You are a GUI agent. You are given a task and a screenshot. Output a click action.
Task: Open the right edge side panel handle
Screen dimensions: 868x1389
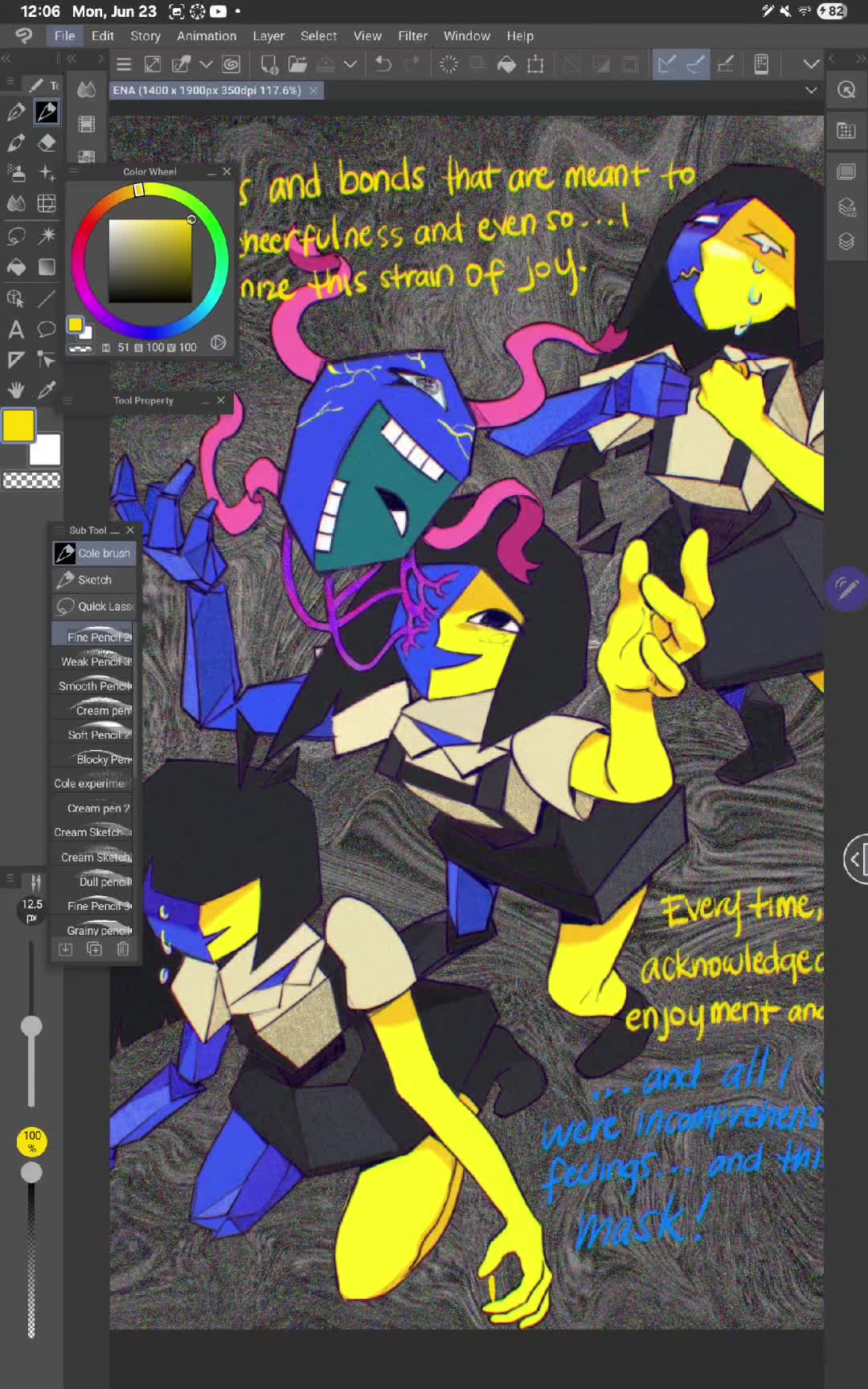[856, 860]
